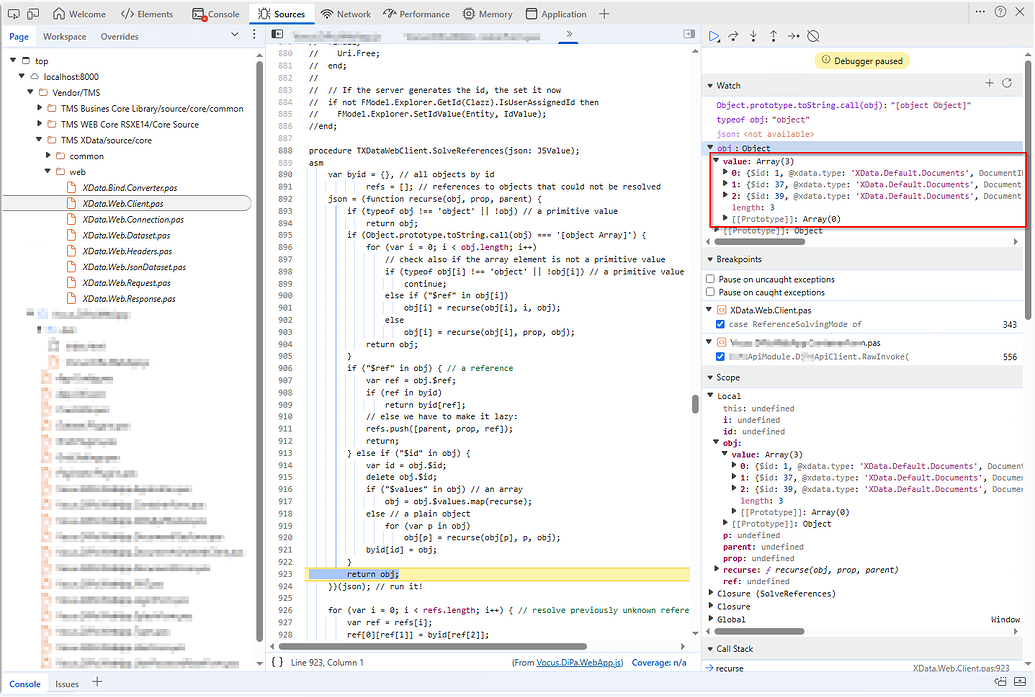Open more tools plus icon
The width and height of the screenshot is (1035, 697).
[x=604, y=14]
